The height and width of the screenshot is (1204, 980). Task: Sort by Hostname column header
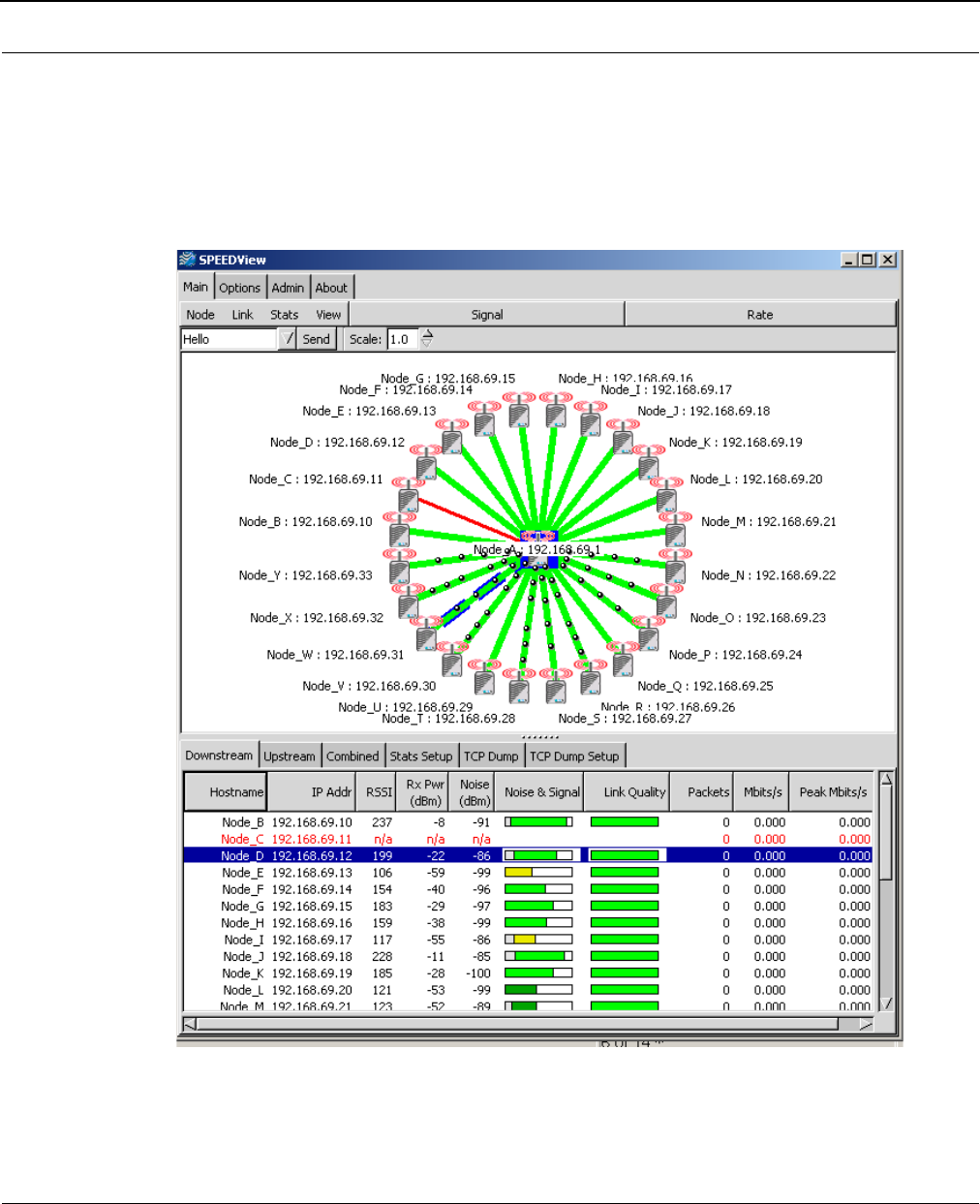coord(226,791)
